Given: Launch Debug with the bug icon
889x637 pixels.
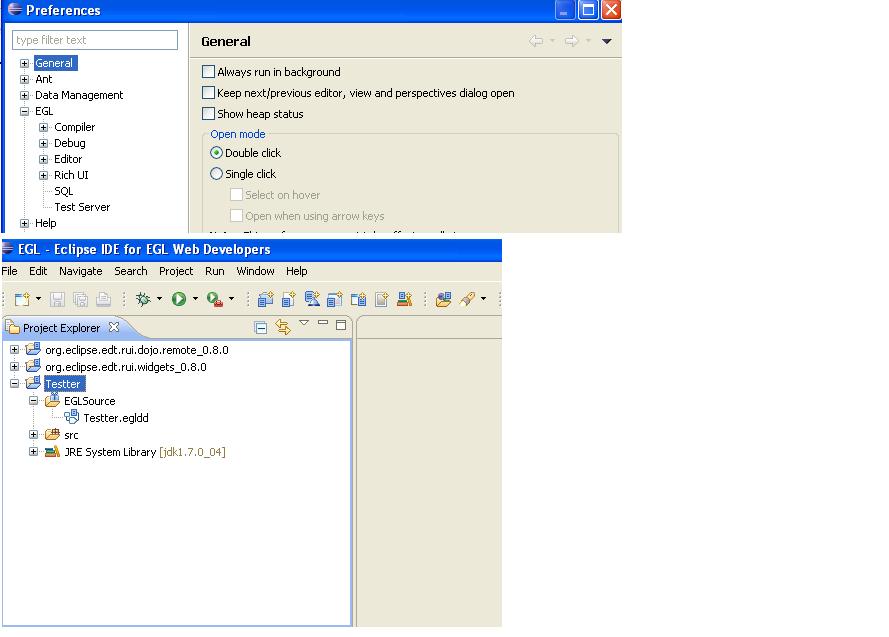Looking at the screenshot, I should click(143, 299).
